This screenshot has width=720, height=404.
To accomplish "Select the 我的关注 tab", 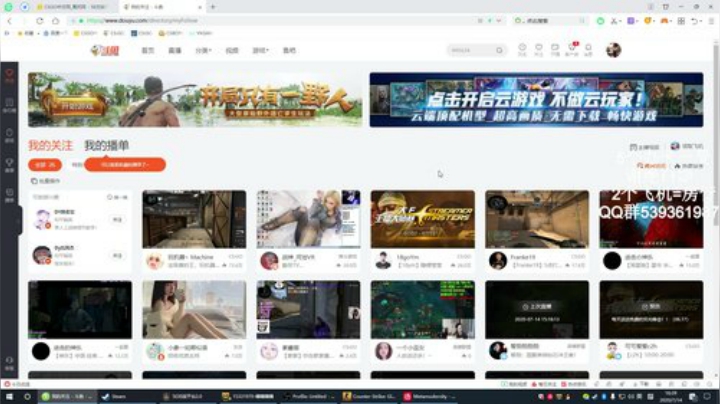I will pyautogui.click(x=50, y=146).
